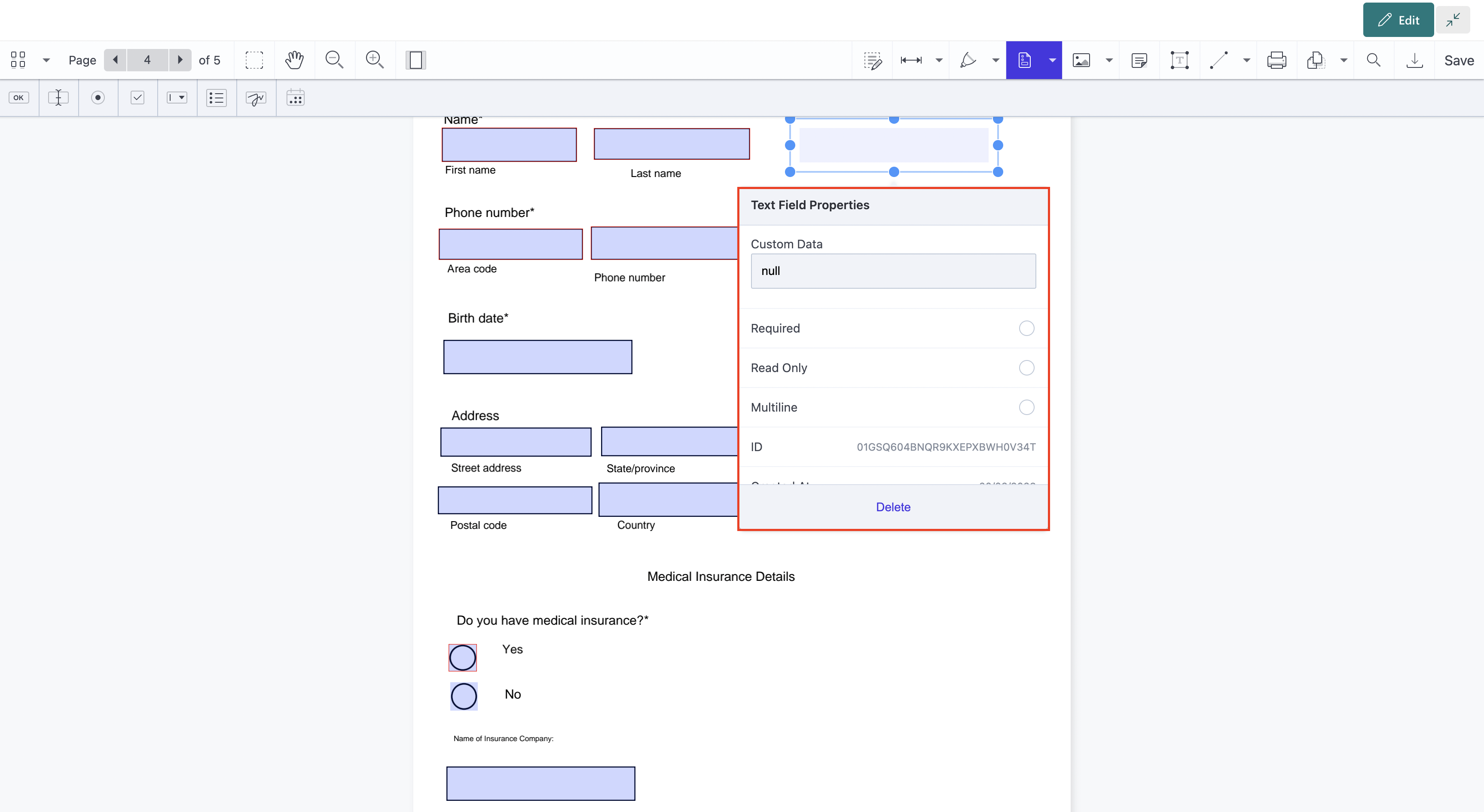The height and width of the screenshot is (812, 1484).
Task: Click the zoom in magnifier icon
Action: [375, 60]
